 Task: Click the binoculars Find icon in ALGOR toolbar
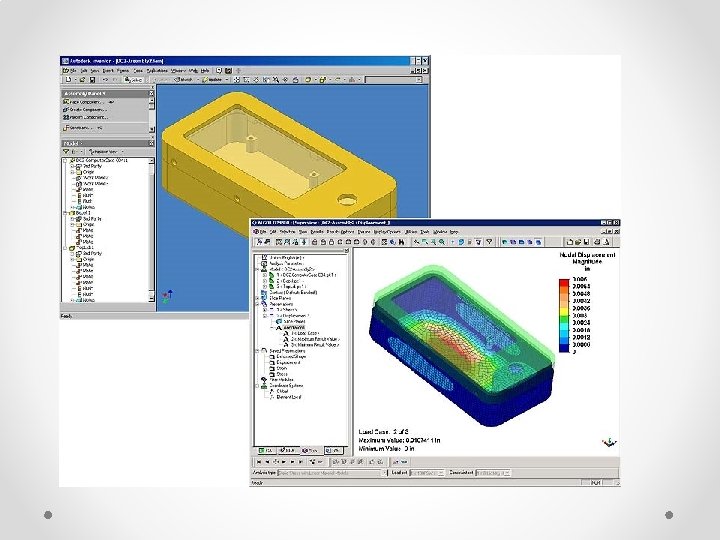tap(402, 242)
